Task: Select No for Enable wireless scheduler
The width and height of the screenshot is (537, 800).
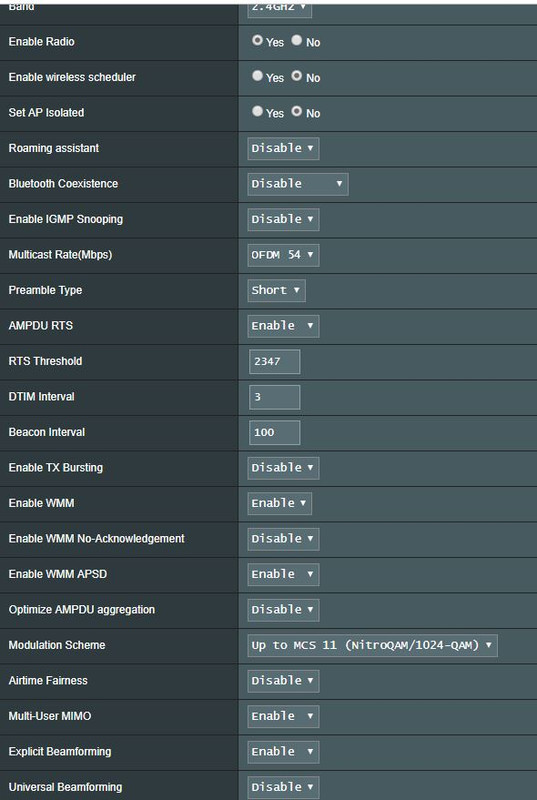Action: 297,76
